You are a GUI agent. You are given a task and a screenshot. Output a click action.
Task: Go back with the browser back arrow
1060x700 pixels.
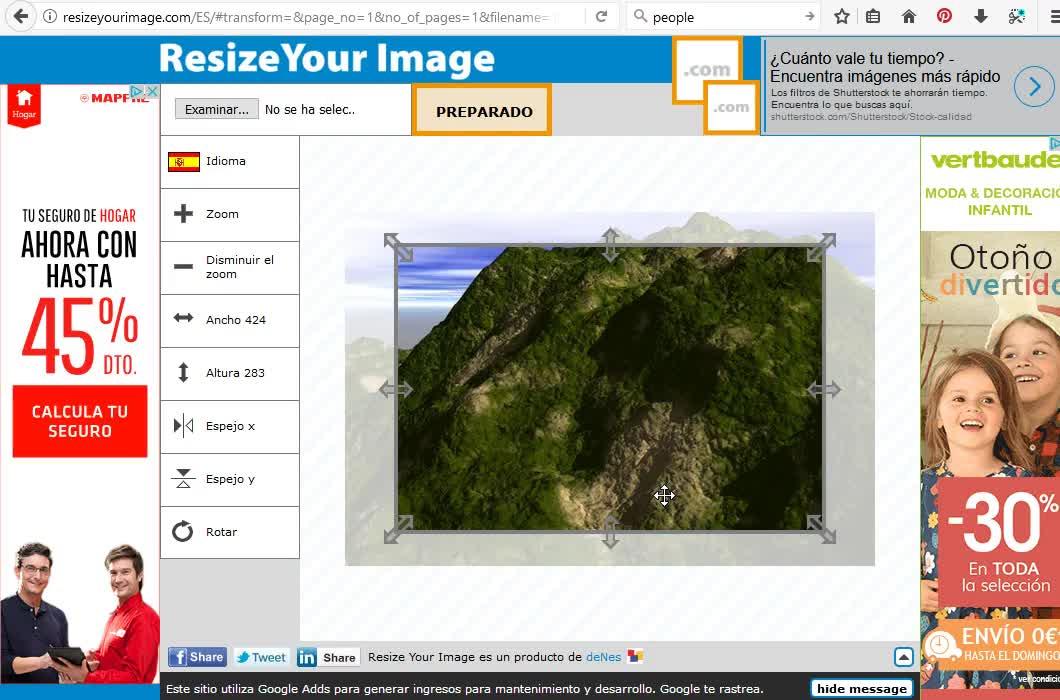20,16
